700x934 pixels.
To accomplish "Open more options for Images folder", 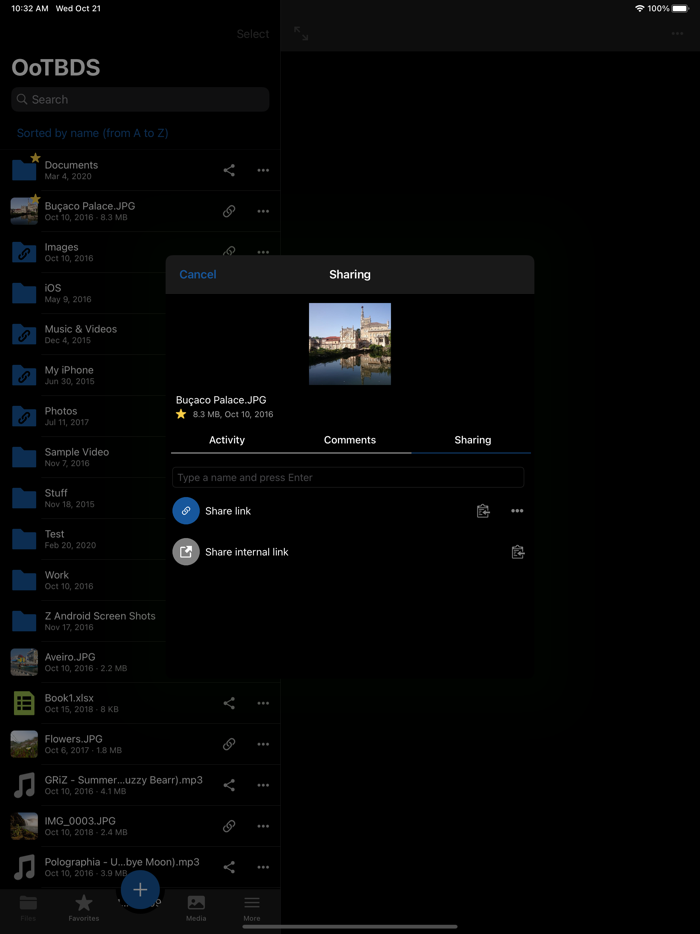I will pyautogui.click(x=263, y=253).
